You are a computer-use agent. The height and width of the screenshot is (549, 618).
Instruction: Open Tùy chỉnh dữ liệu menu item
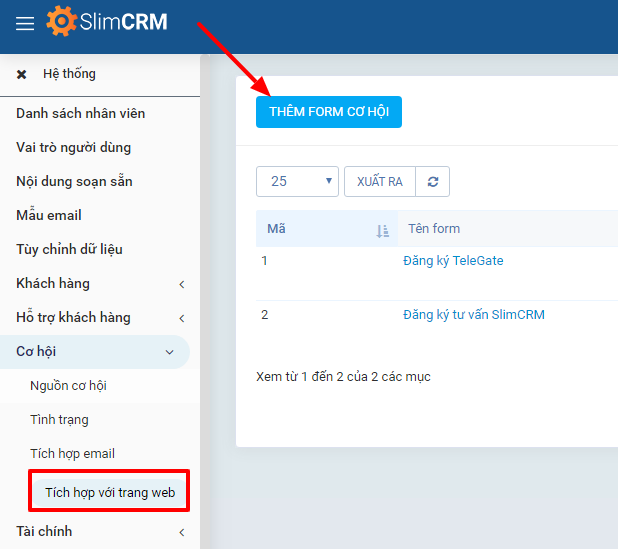(x=69, y=249)
